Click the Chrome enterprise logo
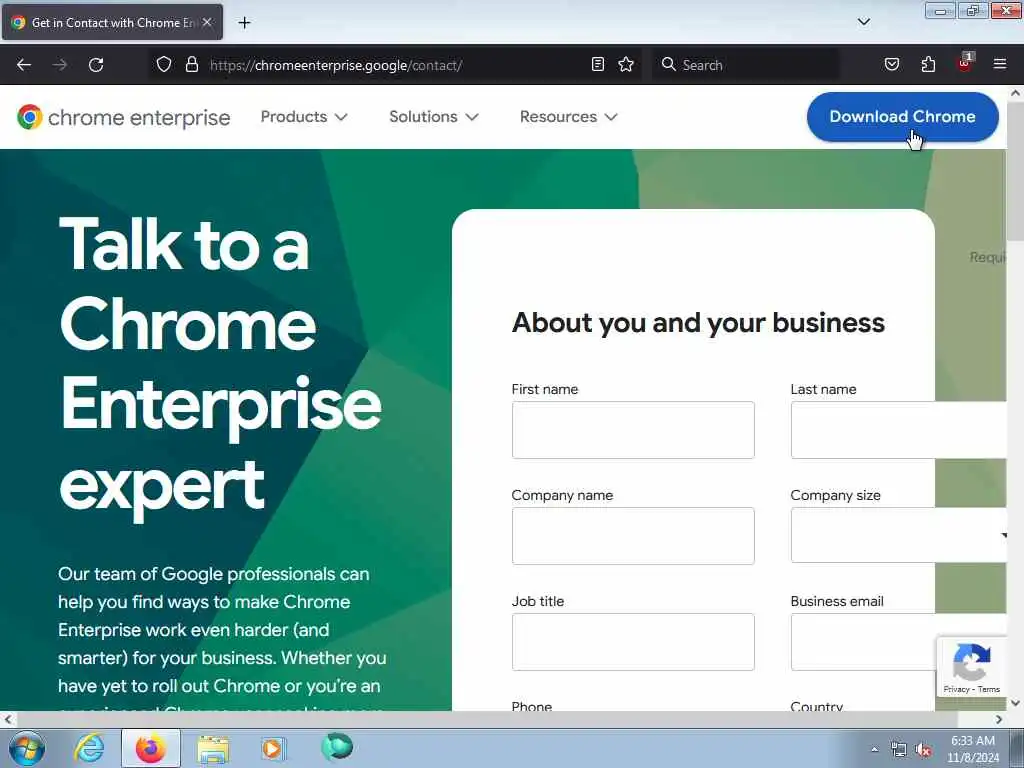The height and width of the screenshot is (768, 1024). 123,117
